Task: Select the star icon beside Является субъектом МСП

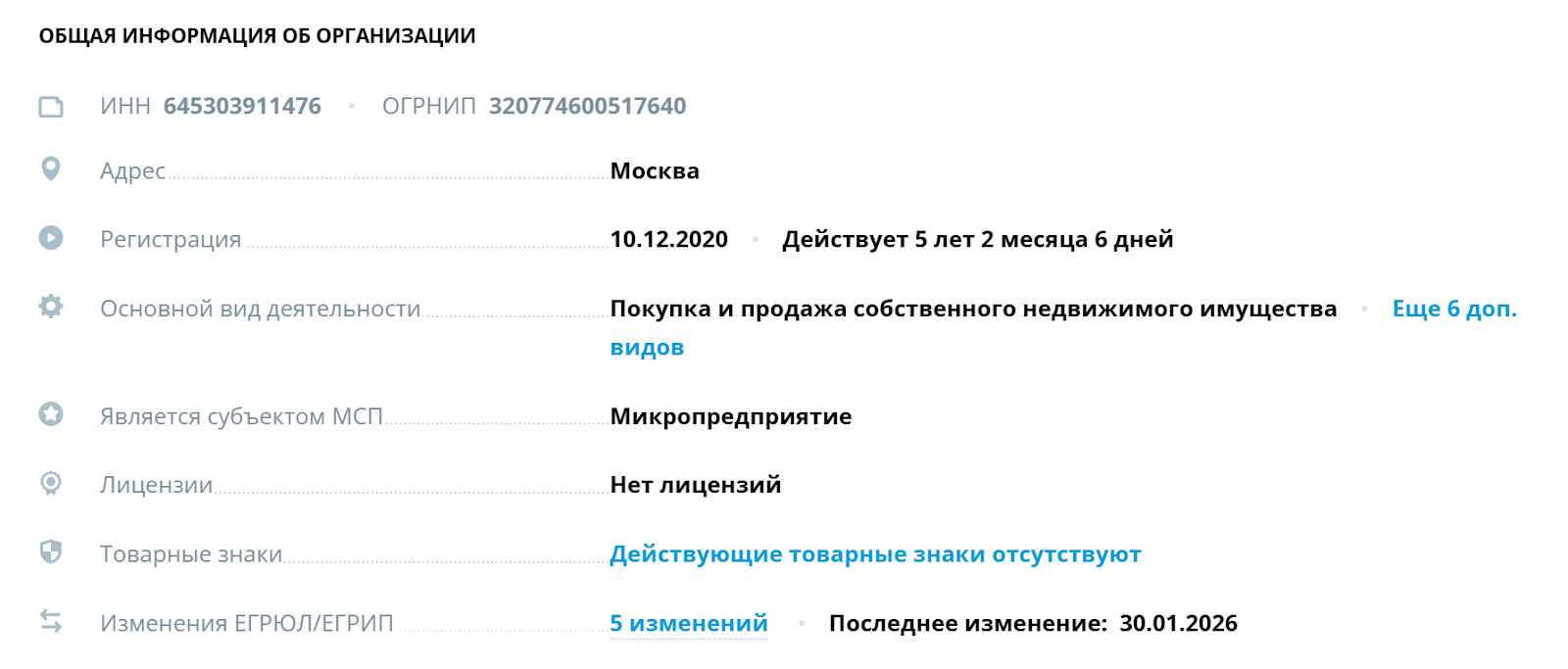Action: (x=49, y=414)
